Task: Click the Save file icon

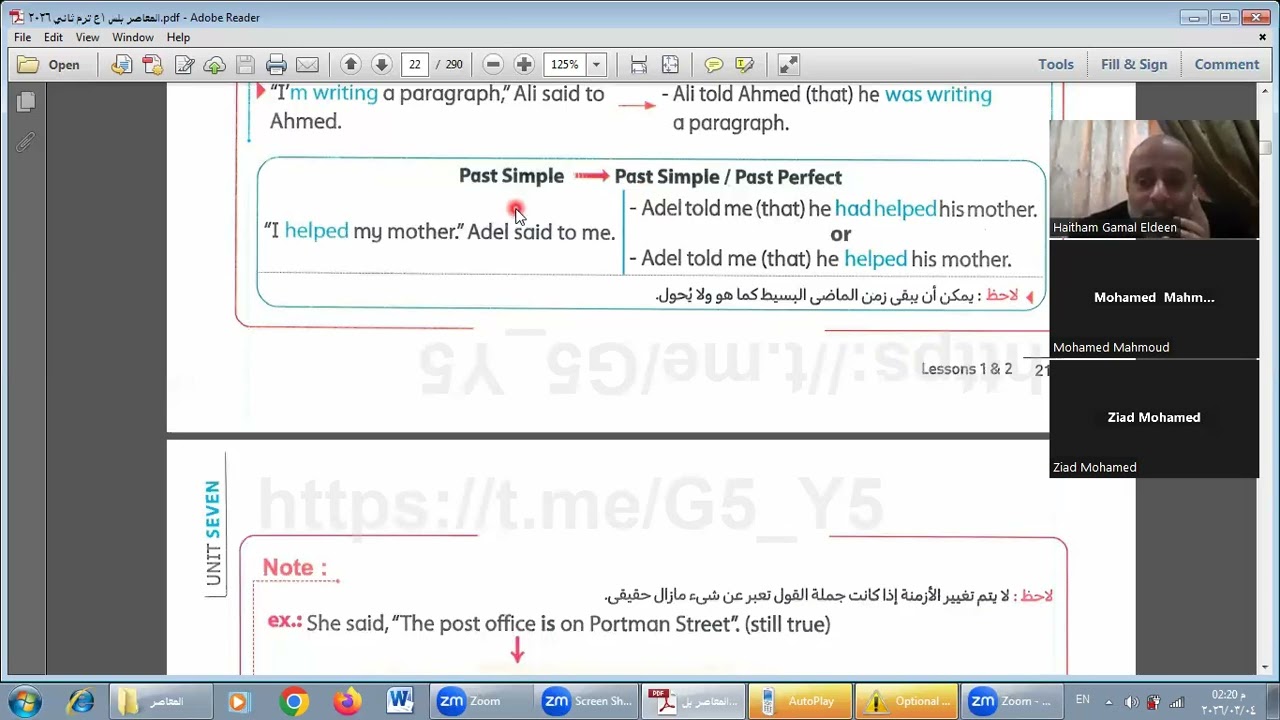Action: tap(245, 65)
